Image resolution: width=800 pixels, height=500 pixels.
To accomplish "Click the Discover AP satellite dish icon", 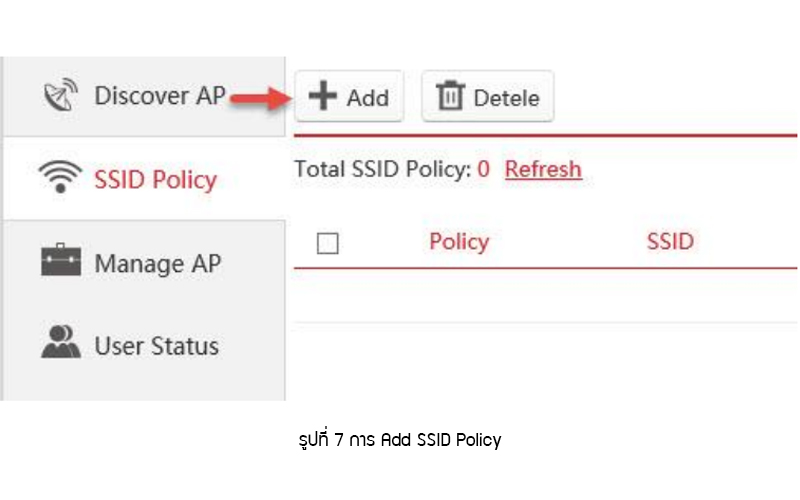I will click(x=61, y=94).
